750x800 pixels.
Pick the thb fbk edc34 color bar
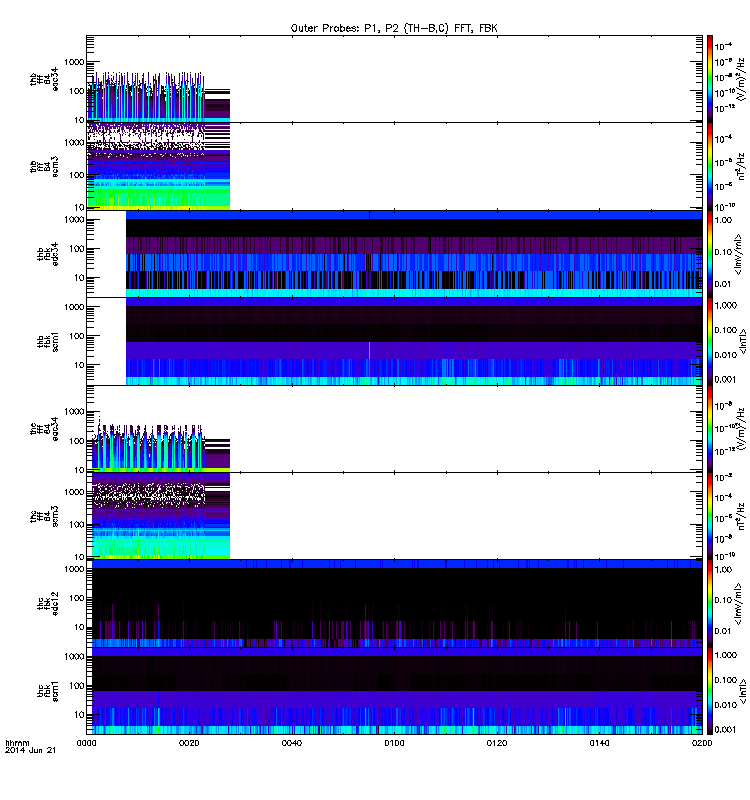click(x=710, y=254)
